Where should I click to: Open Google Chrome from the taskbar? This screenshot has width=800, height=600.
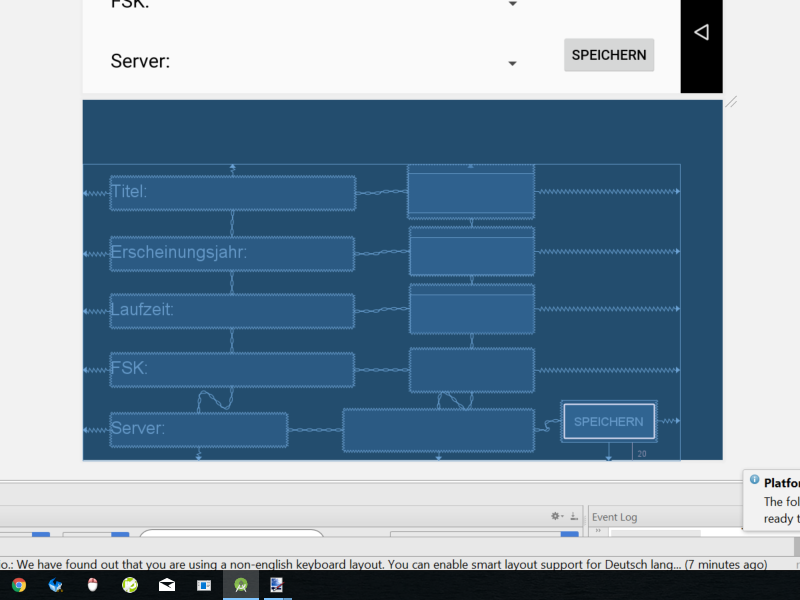tap(19, 585)
